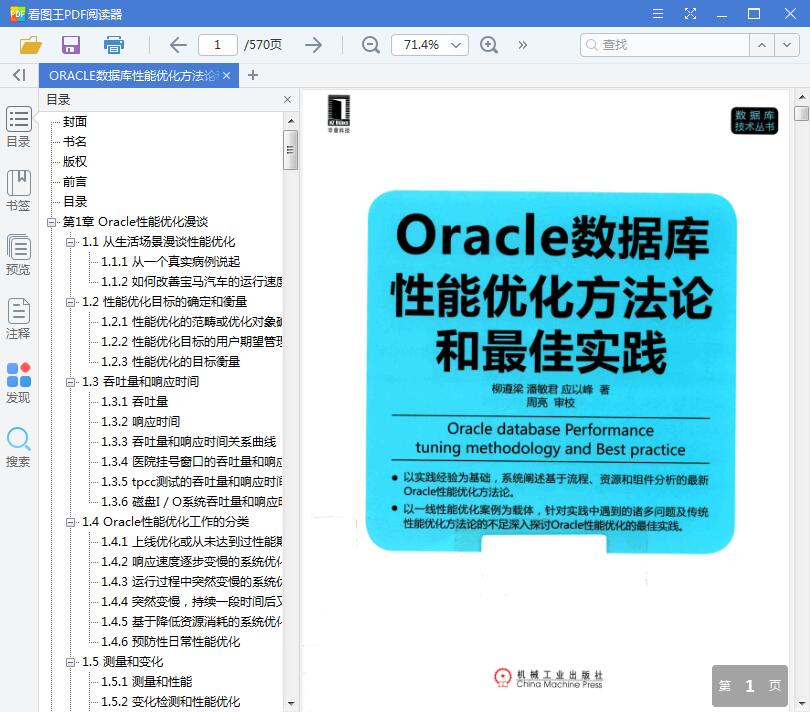Open the 注释 annotations panel
This screenshot has width=810, height=712.
tap(19, 319)
